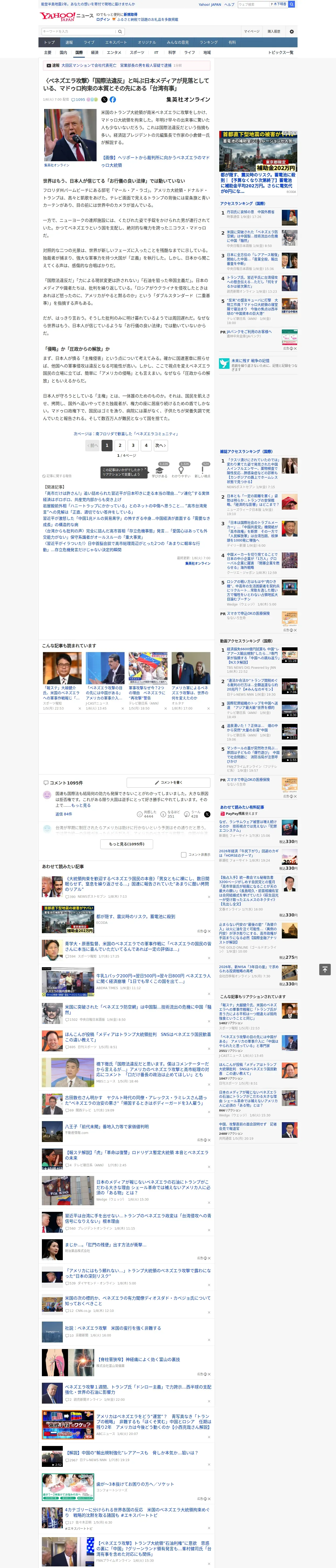Open the ヘルプ link in header
336x1568 pixels.
(x=229, y=4)
